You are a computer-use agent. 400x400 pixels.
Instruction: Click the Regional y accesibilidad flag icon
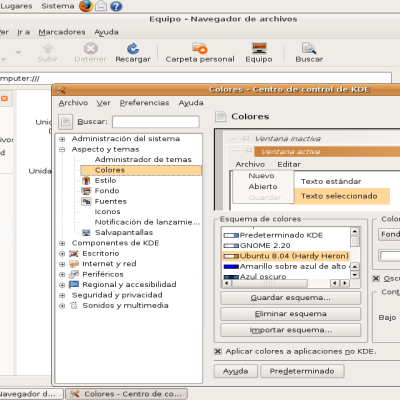pos(74,285)
